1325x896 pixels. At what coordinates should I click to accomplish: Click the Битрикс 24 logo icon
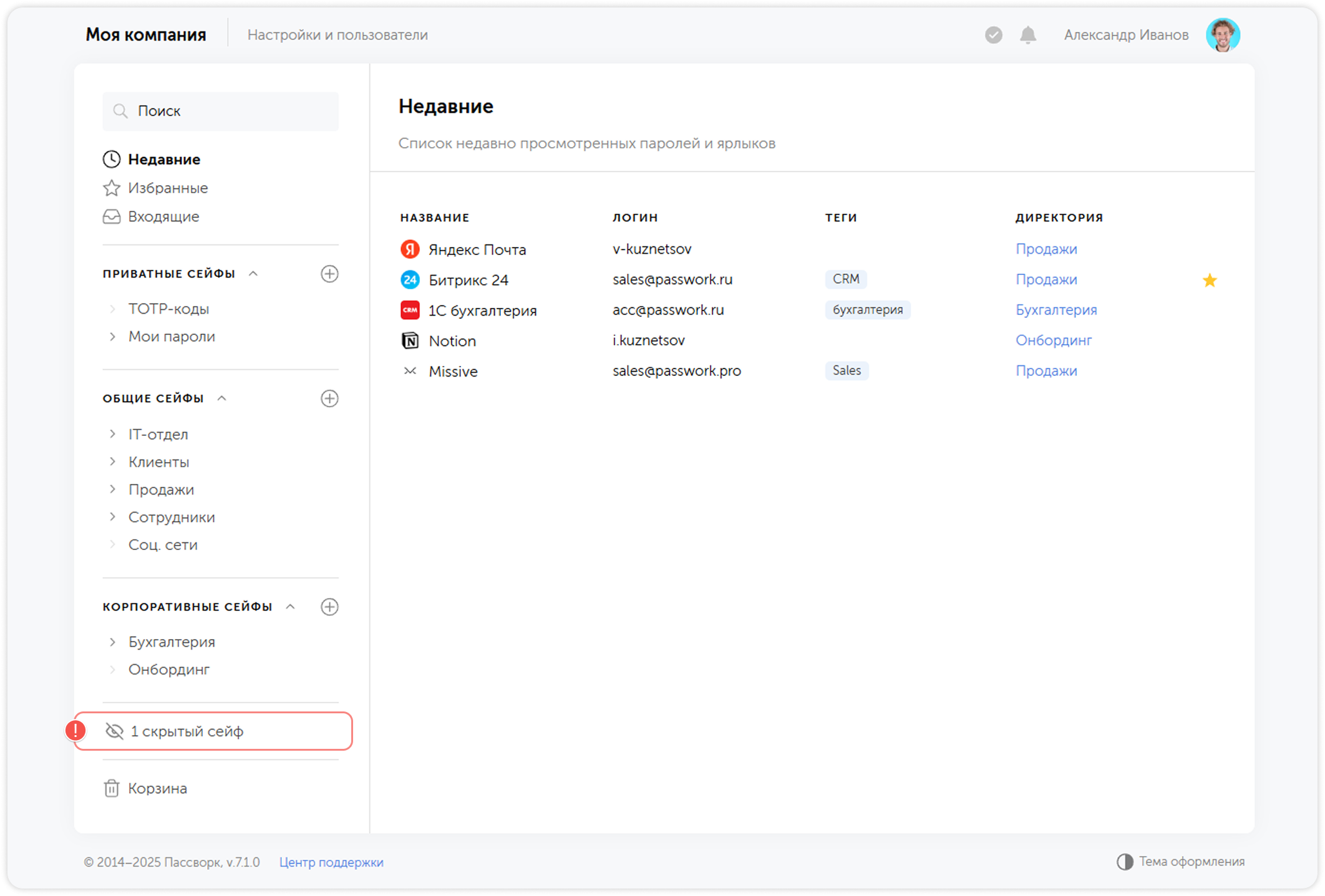point(410,280)
